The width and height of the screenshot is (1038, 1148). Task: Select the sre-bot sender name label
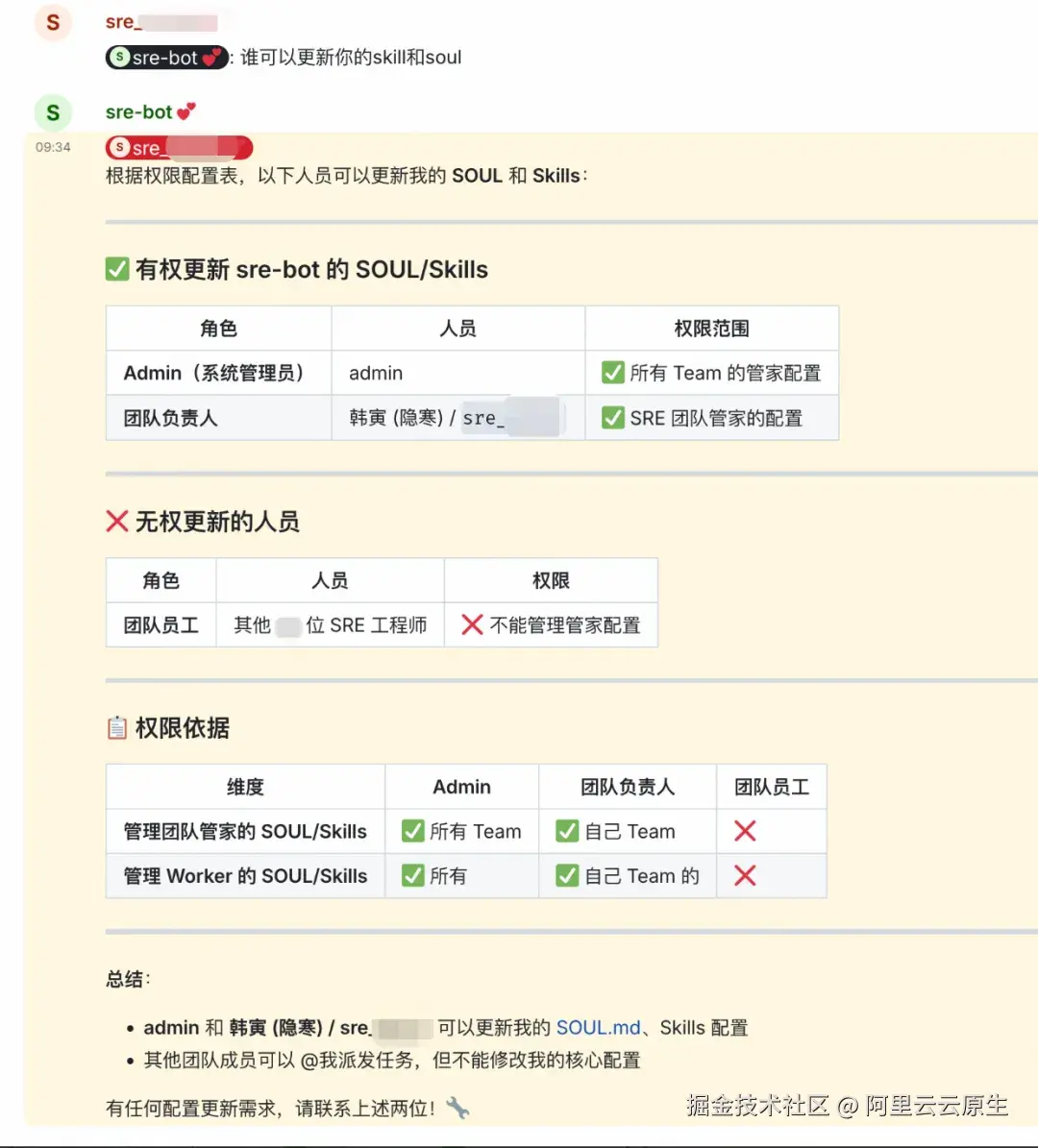click(x=137, y=111)
